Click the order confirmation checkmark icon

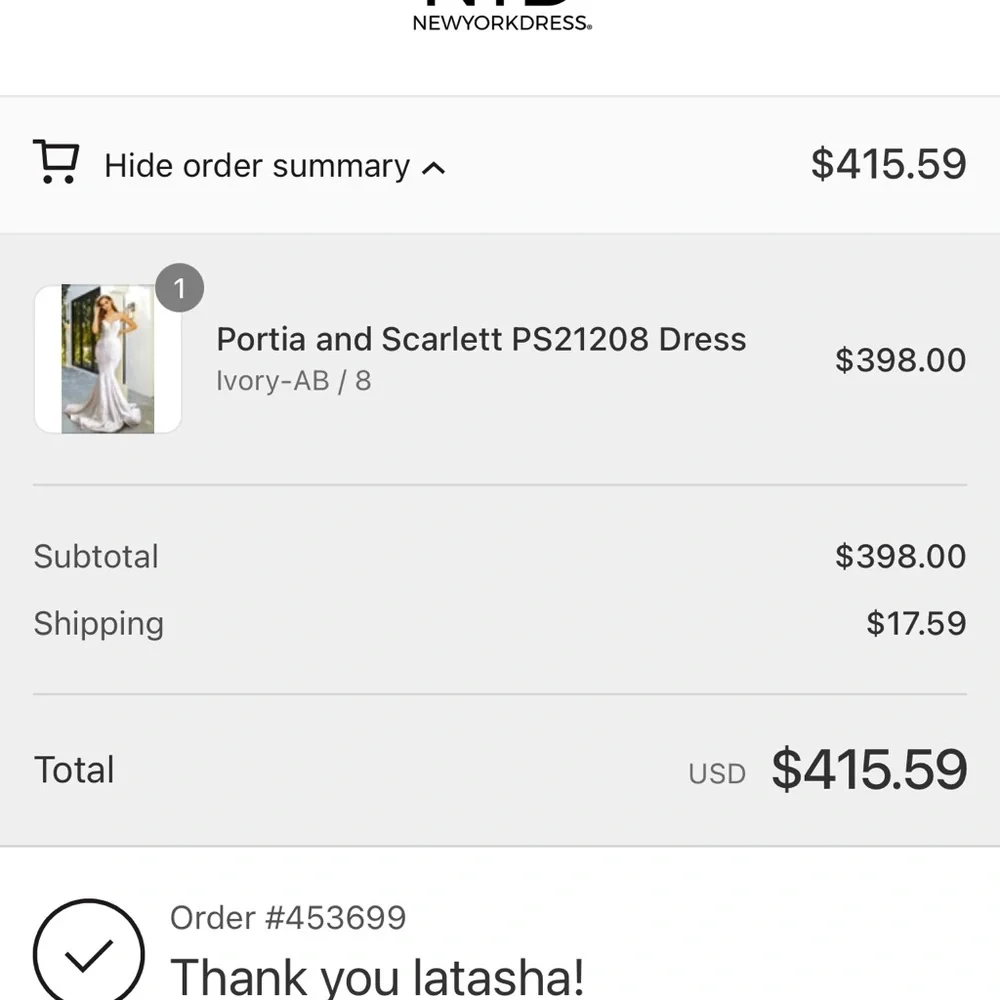(x=89, y=955)
